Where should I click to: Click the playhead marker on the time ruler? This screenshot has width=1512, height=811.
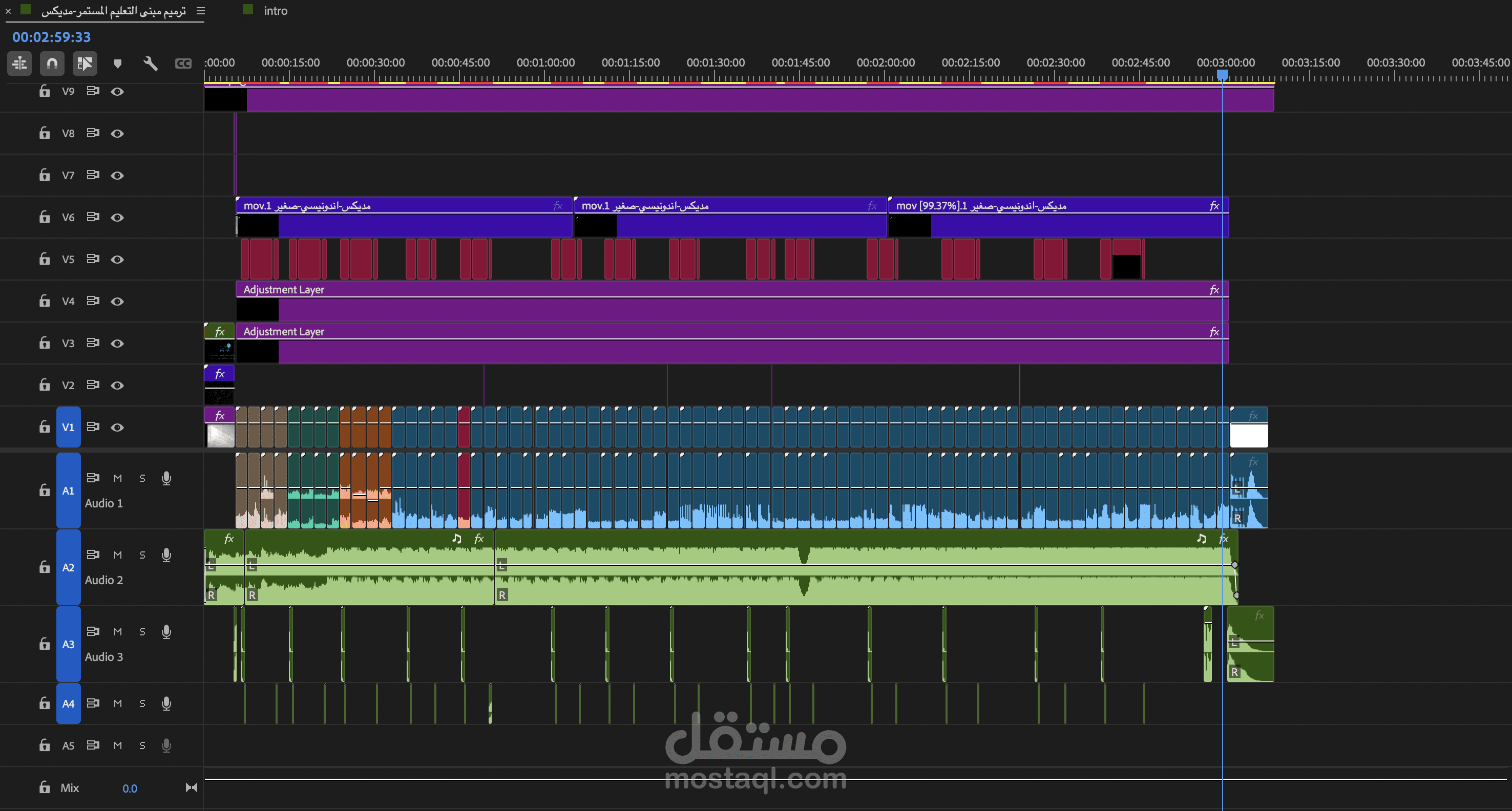pyautogui.click(x=1223, y=75)
